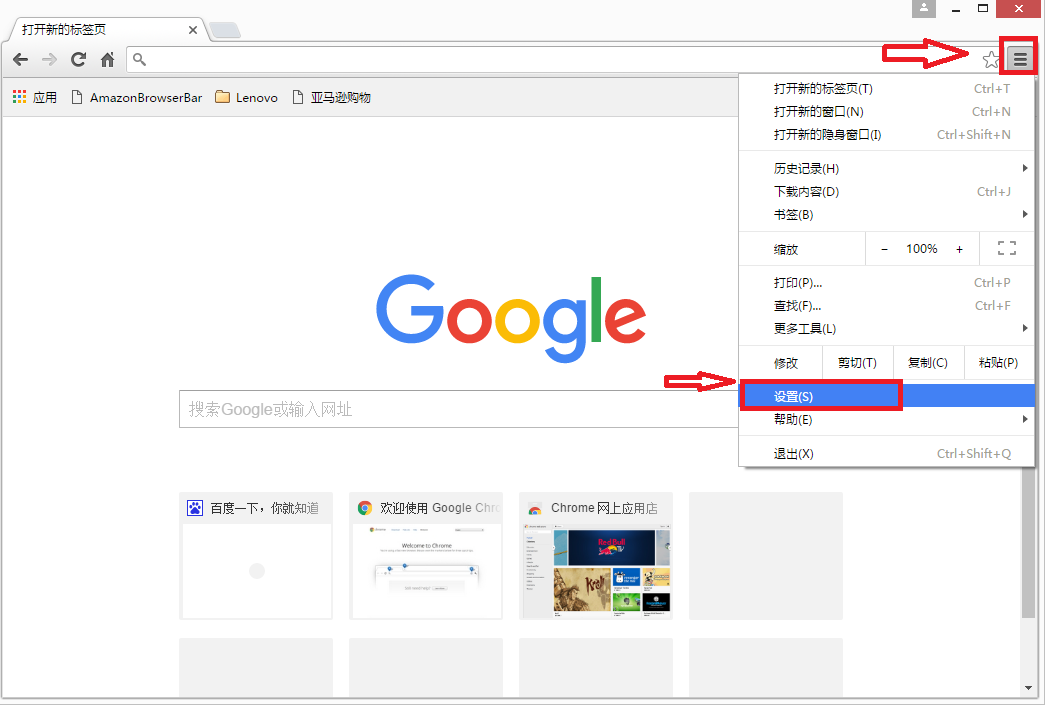
Task: Click the minus button to decrease zoom
Action: pyautogui.click(x=884, y=248)
